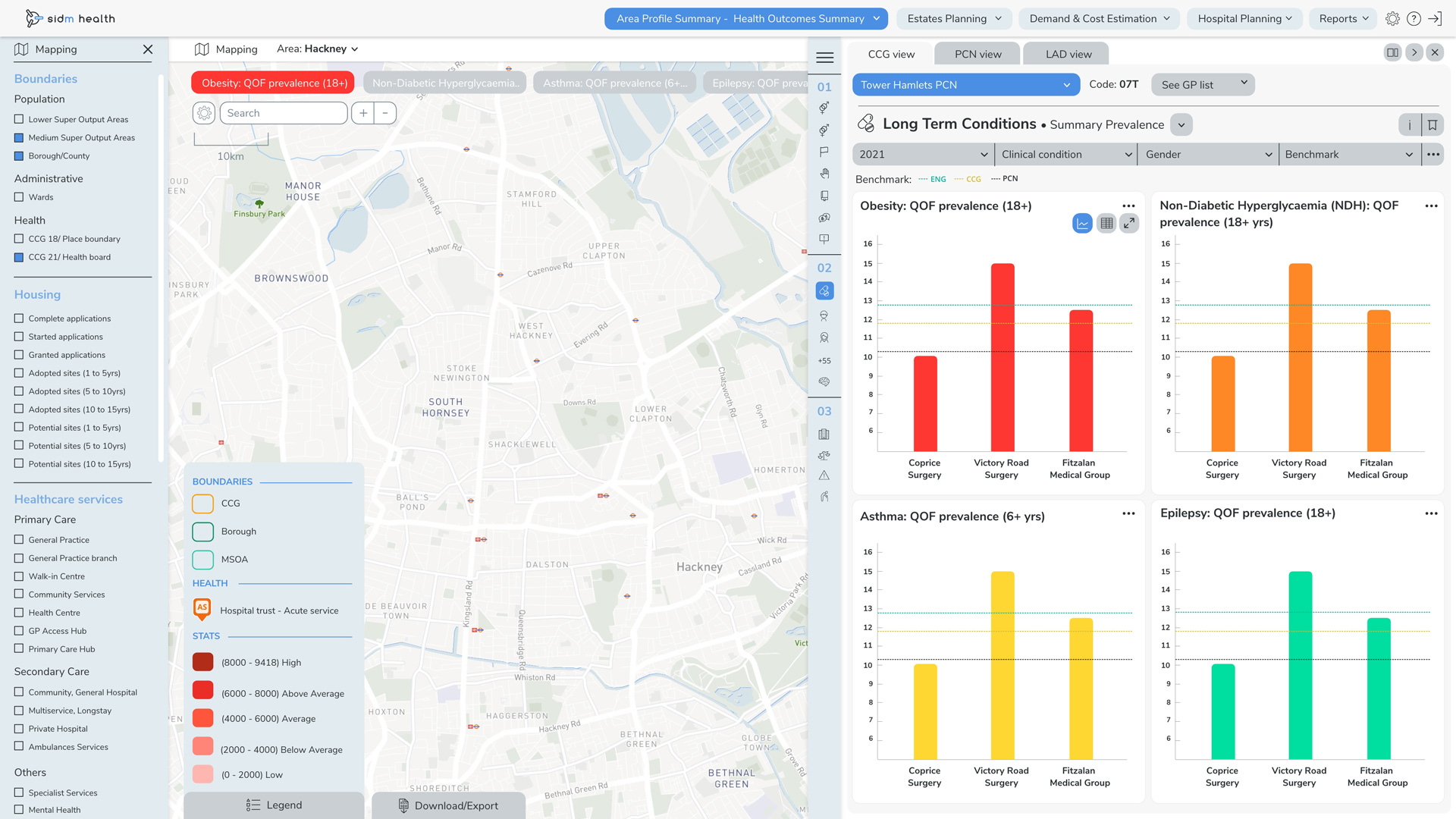
Task: Click the Legend button
Action: [274, 805]
